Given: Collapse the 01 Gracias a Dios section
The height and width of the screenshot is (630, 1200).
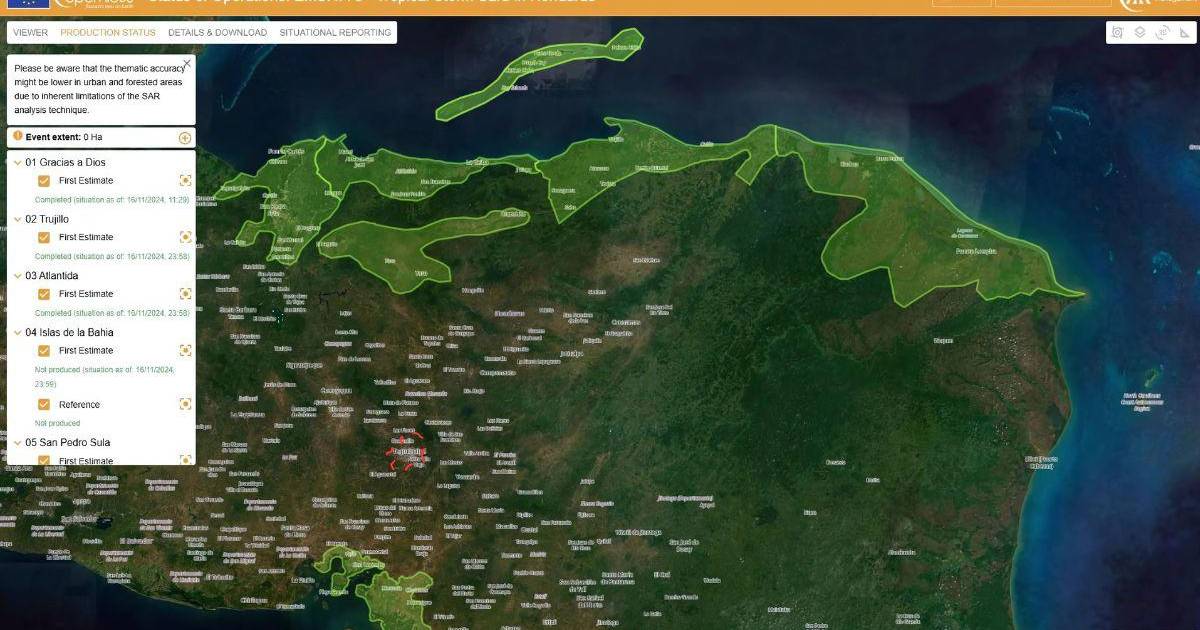Looking at the screenshot, I should pos(18,162).
